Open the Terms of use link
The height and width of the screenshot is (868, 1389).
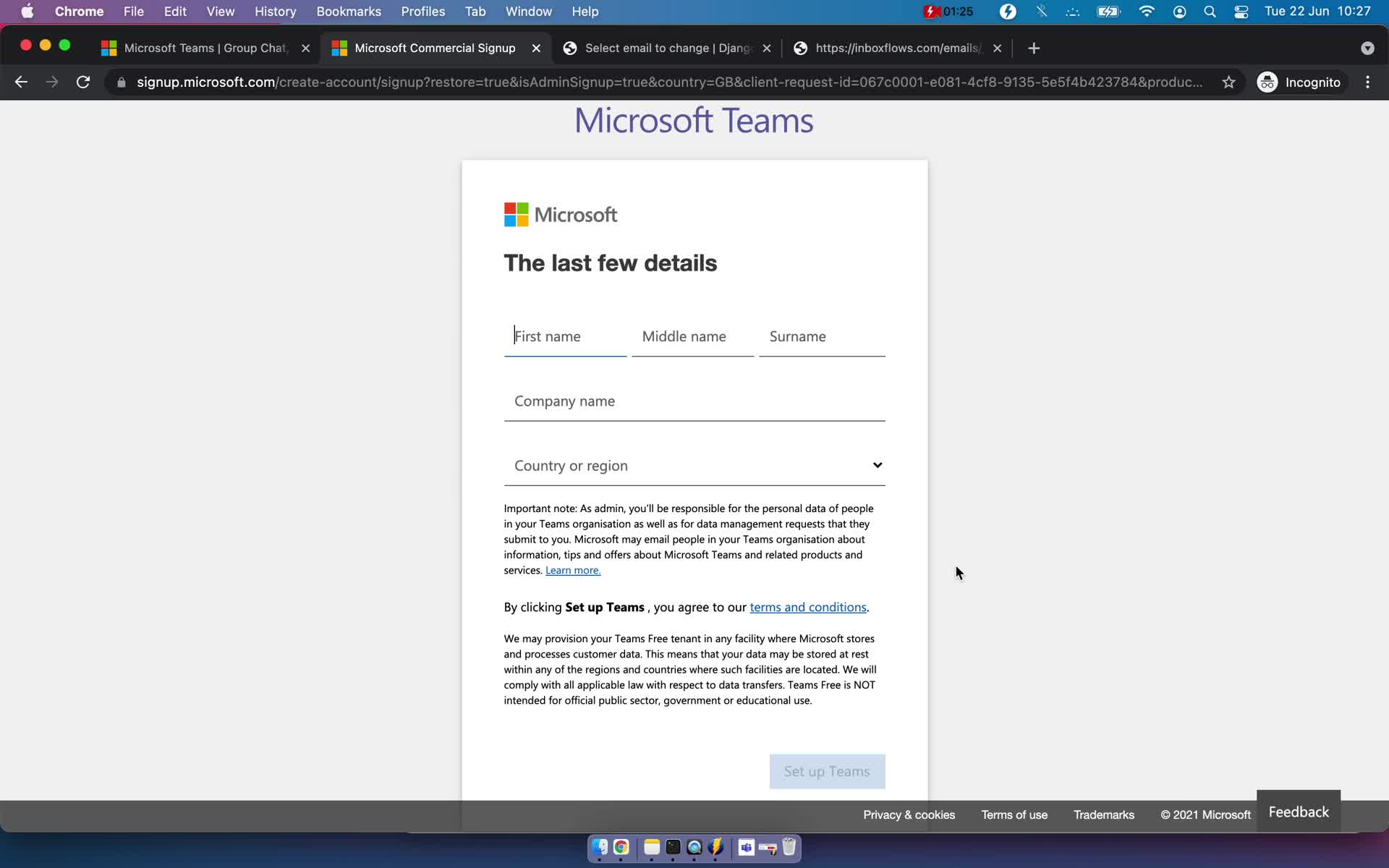[1014, 815]
